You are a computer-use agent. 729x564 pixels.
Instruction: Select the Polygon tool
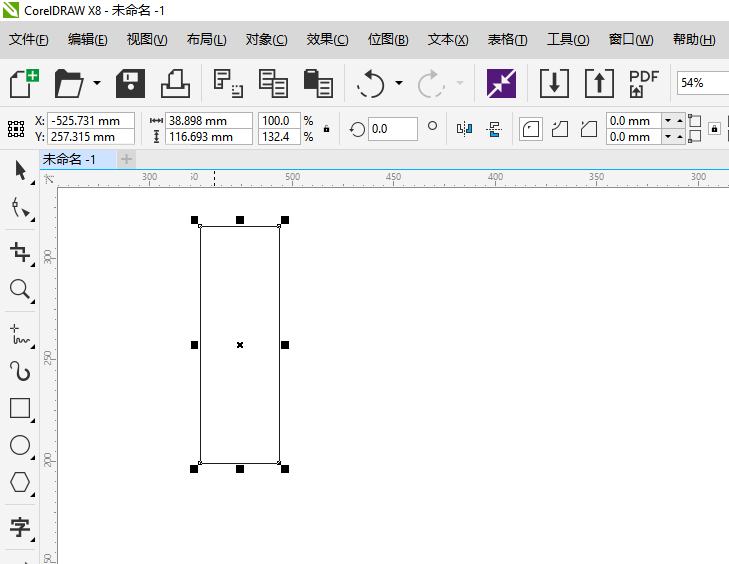click(x=19, y=483)
